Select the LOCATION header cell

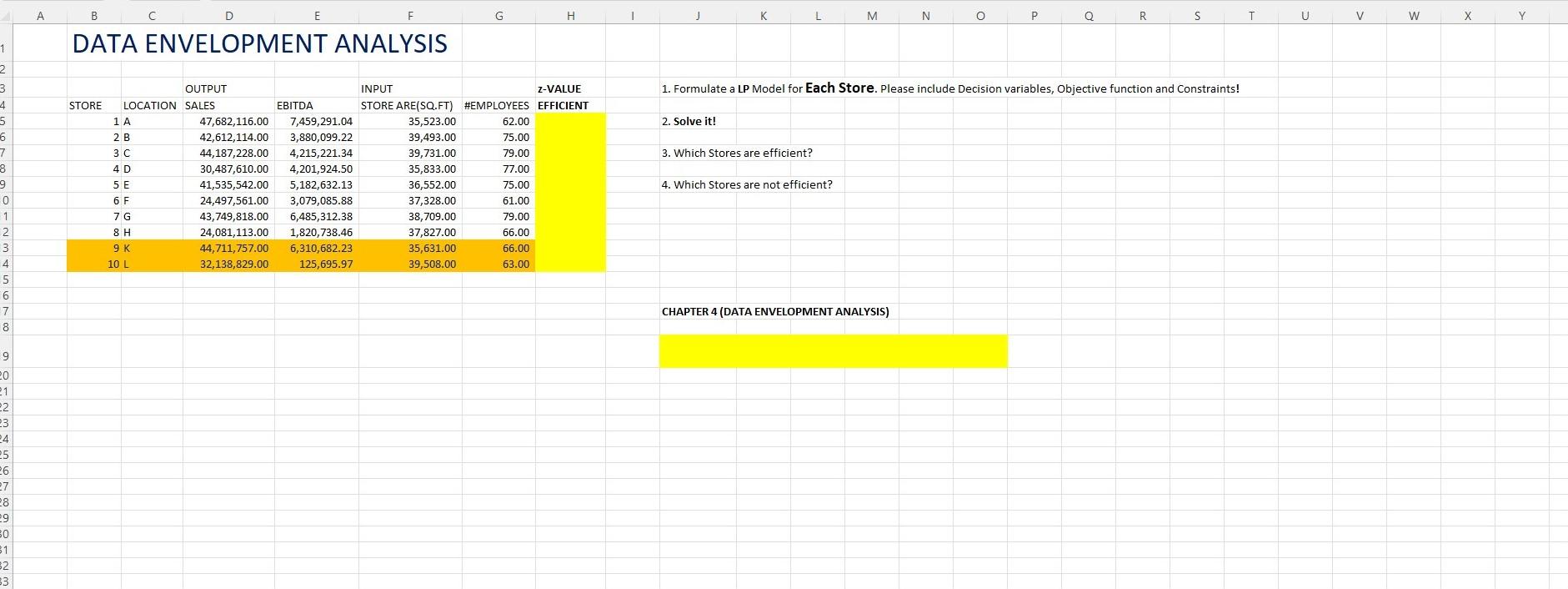coord(150,105)
